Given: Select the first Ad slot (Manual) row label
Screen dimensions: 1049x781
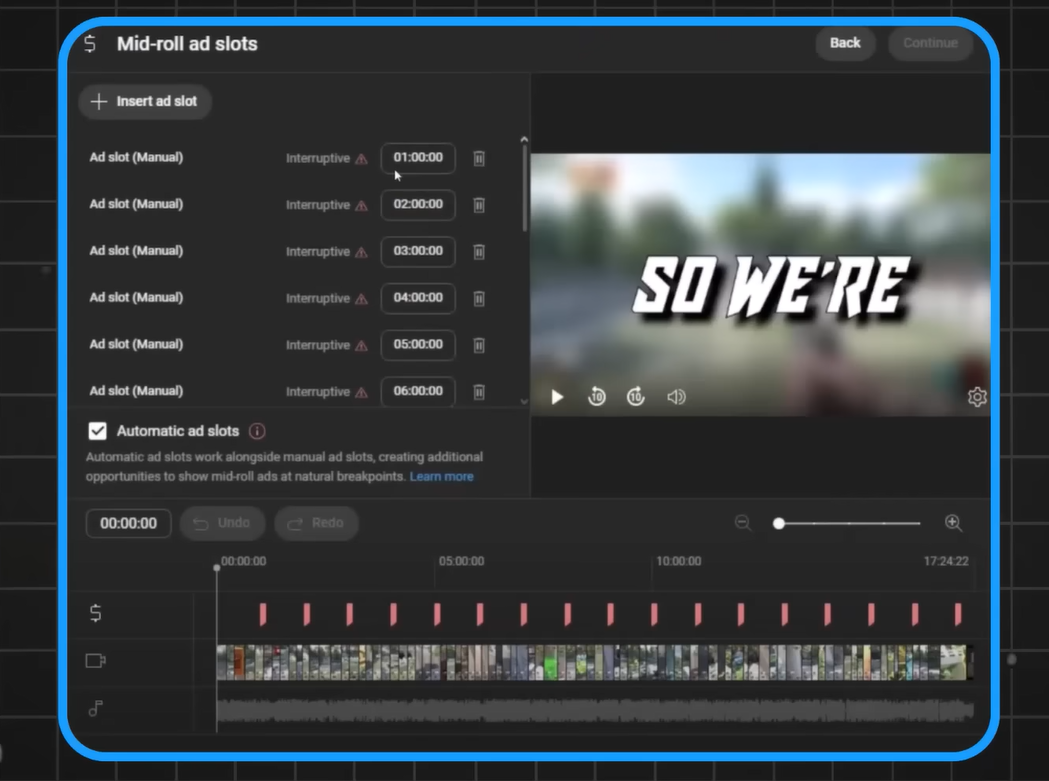Looking at the screenshot, I should click(136, 158).
